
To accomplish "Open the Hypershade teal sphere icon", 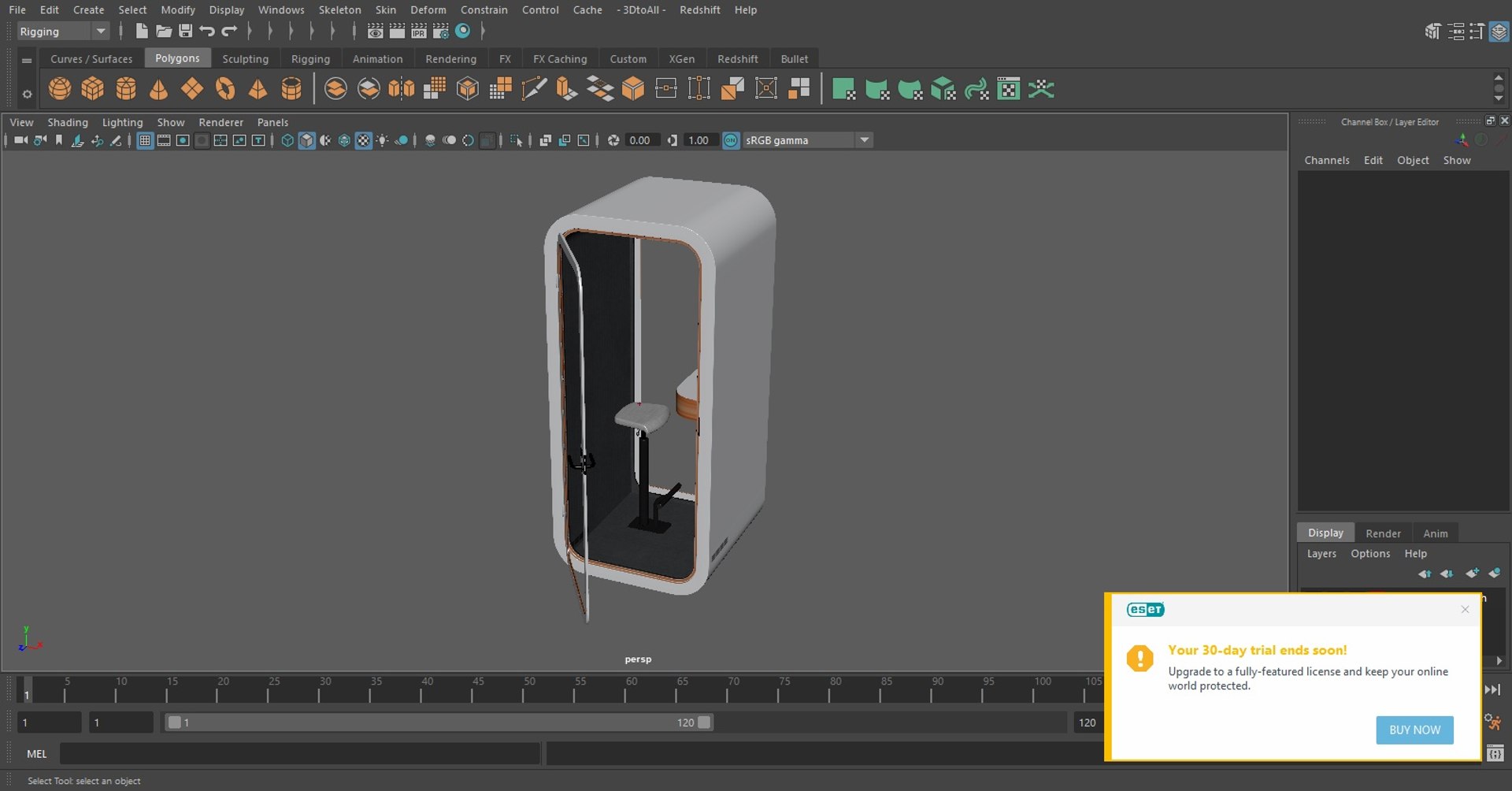I will tap(463, 31).
